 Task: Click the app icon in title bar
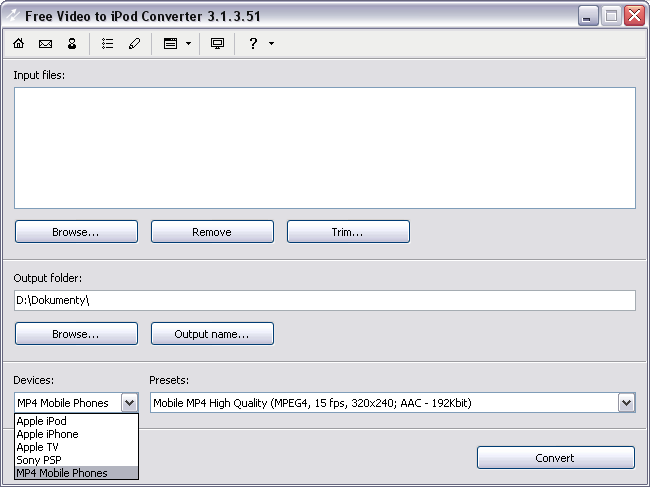tap(13, 16)
